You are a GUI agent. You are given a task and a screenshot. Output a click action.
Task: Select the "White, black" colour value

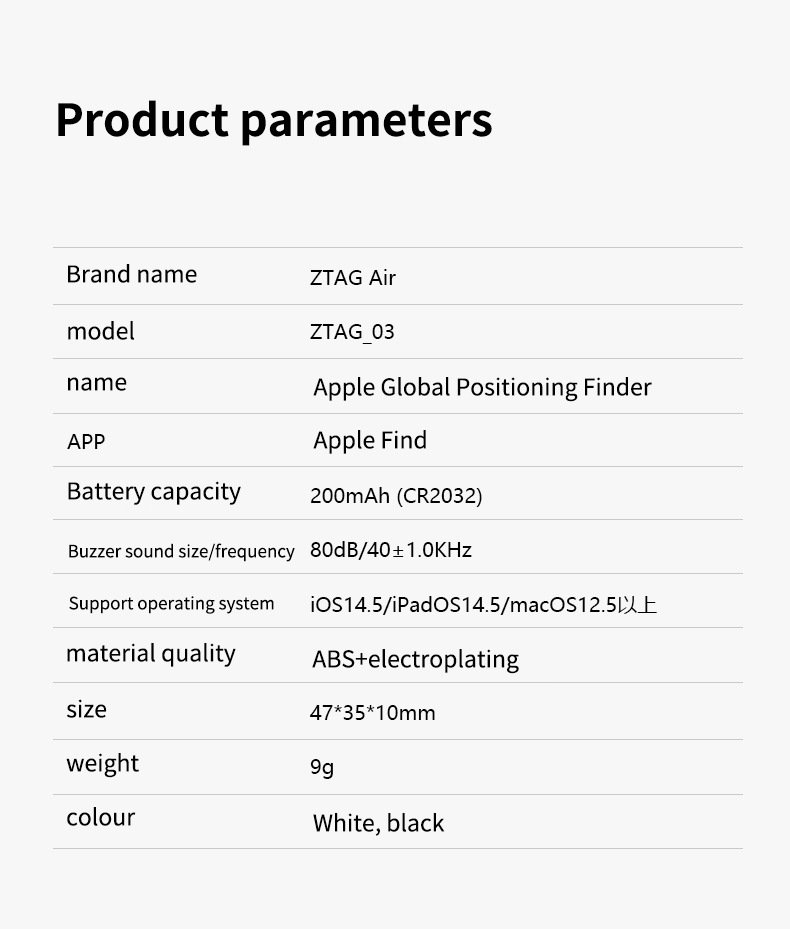click(378, 823)
